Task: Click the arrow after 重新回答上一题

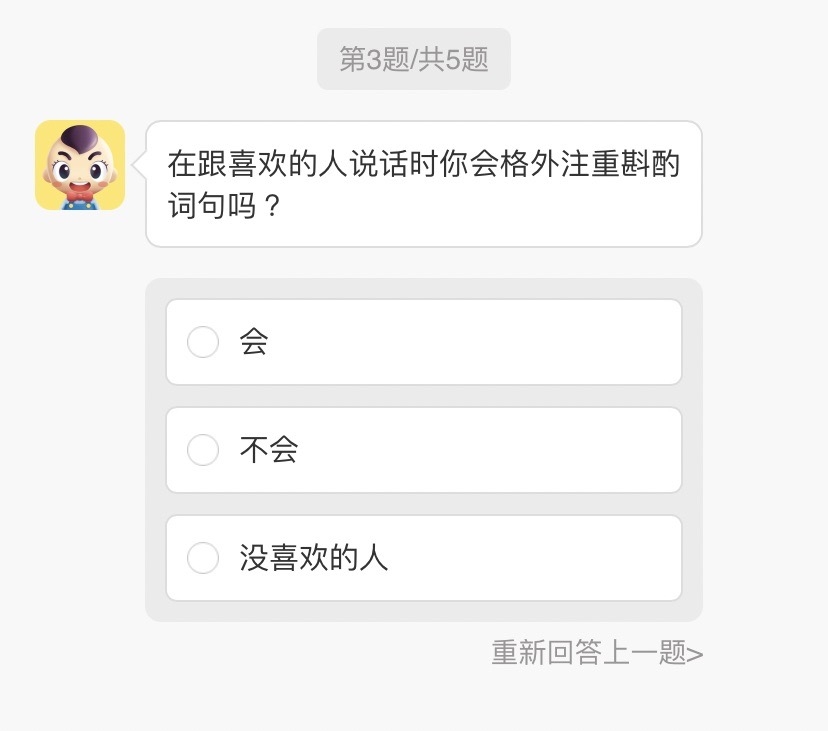Action: (697, 652)
